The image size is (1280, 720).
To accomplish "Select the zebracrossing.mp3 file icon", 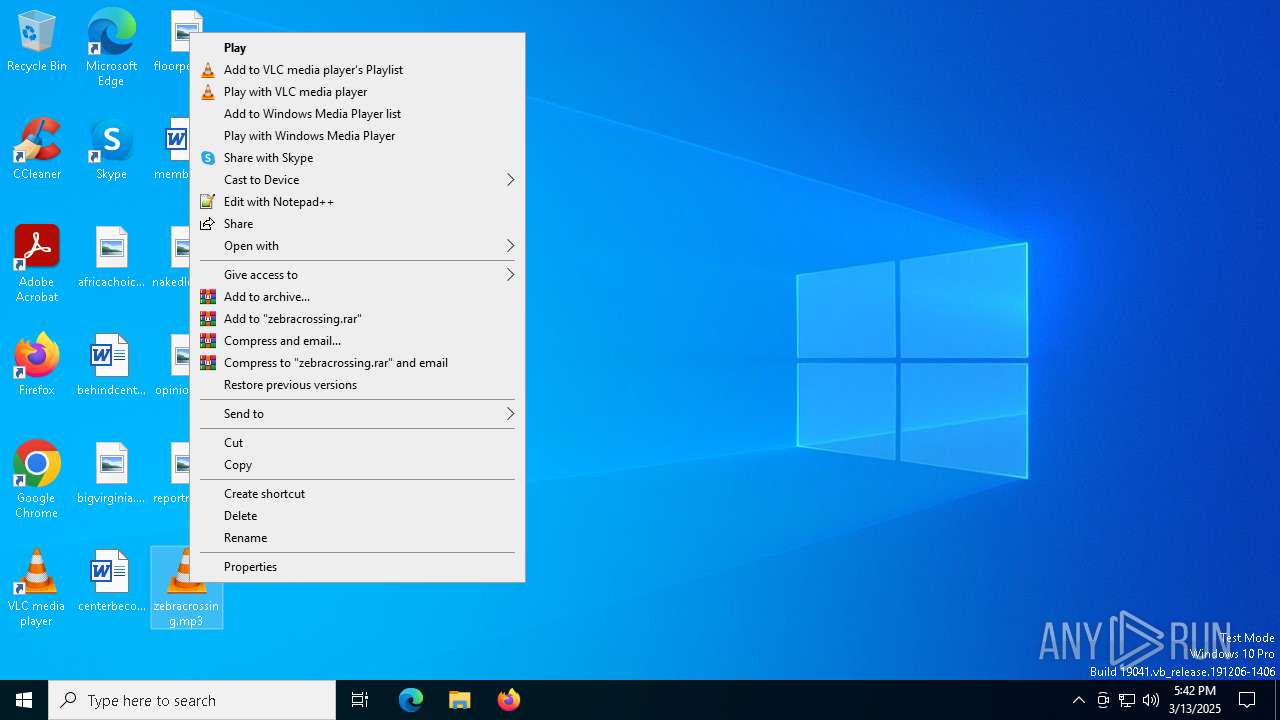I will (x=186, y=588).
